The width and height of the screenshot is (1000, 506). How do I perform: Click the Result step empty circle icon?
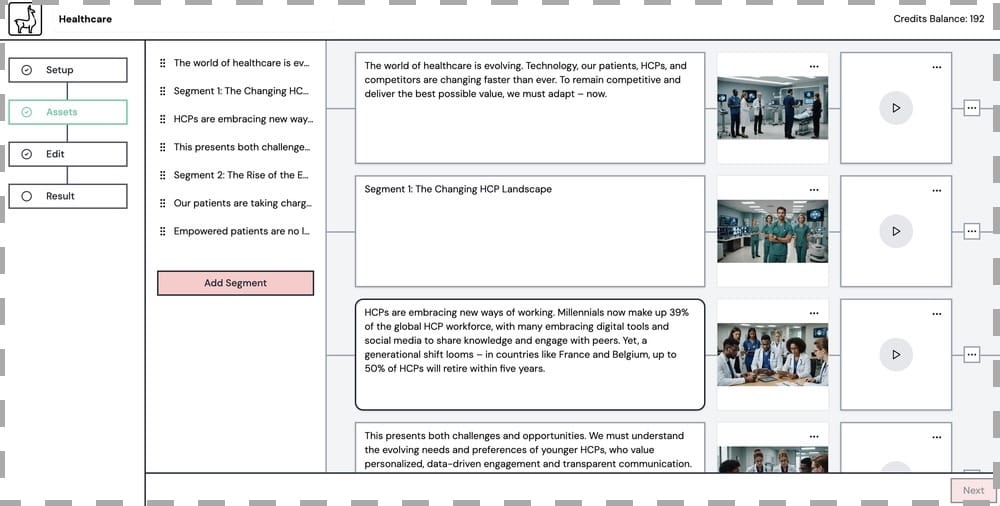coord(27,197)
